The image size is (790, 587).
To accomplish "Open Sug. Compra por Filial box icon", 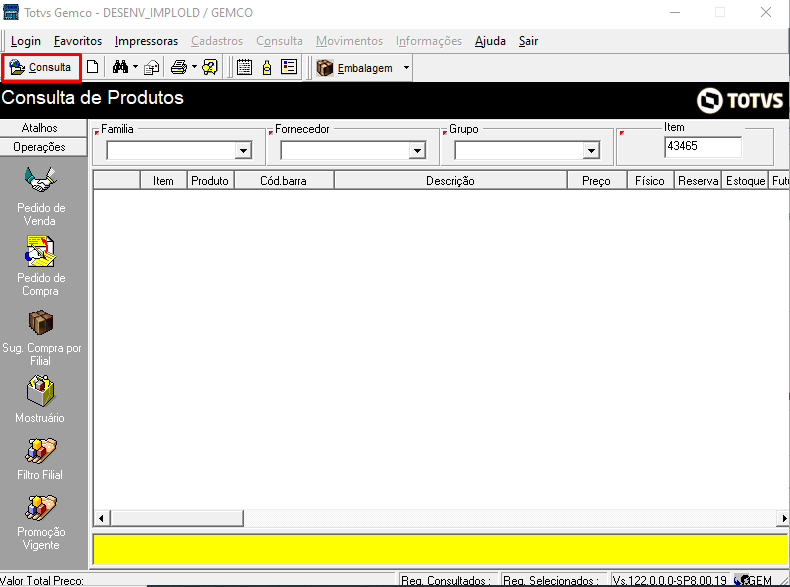I will coord(41,322).
